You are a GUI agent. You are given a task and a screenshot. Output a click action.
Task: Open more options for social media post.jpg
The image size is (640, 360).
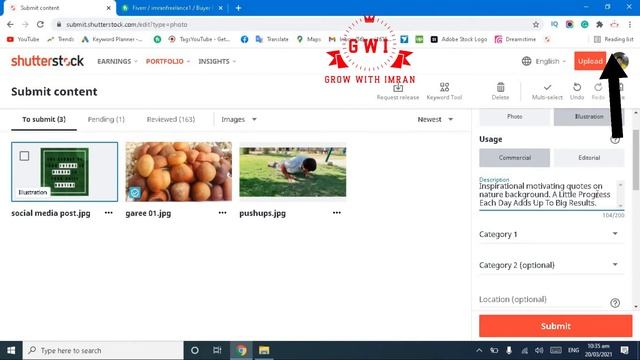click(x=109, y=213)
